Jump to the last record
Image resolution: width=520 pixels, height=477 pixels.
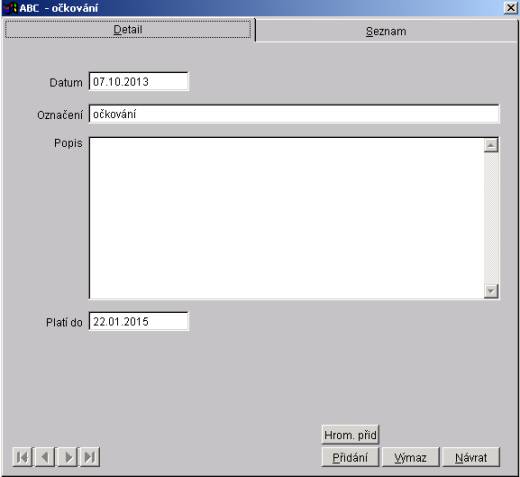coord(90,457)
